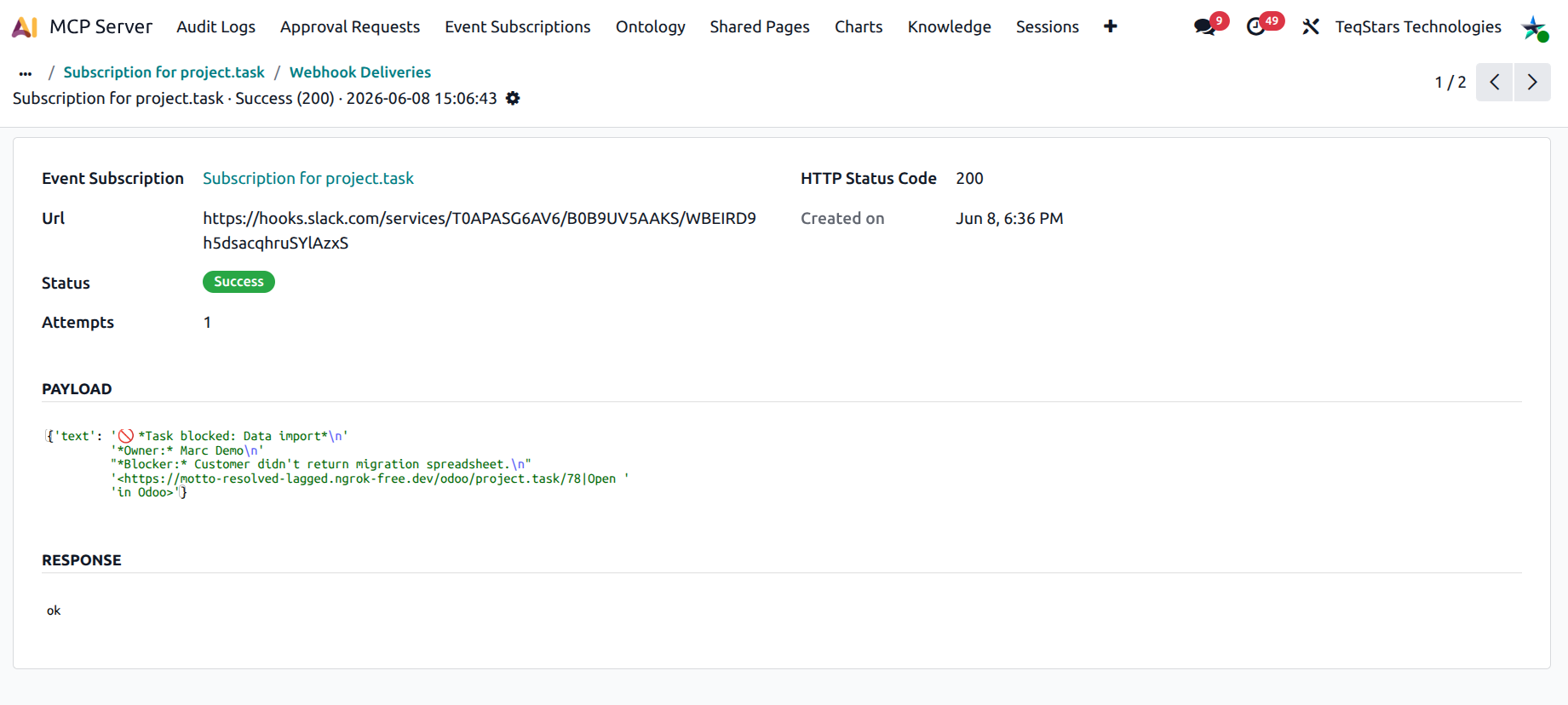Screen dimensions: 1568x705
Task: Open user avatar star menu
Action: (x=1535, y=28)
